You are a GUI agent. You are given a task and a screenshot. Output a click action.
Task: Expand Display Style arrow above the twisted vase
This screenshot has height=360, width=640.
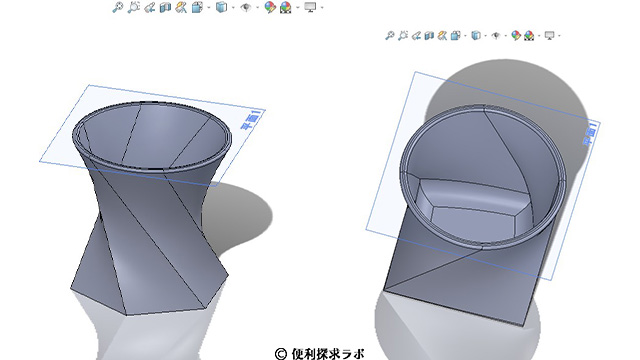tap(233, 7)
